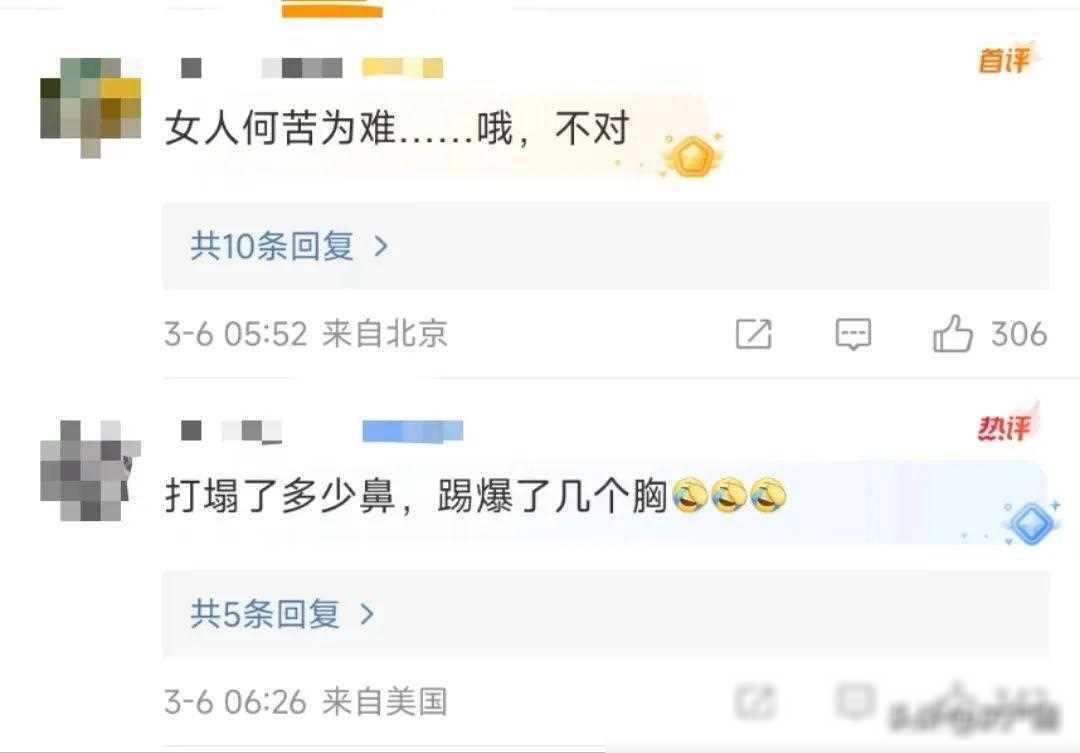Tap the blue membership tag beside the second username
Screen dimensions: 1080x753
click(413, 431)
